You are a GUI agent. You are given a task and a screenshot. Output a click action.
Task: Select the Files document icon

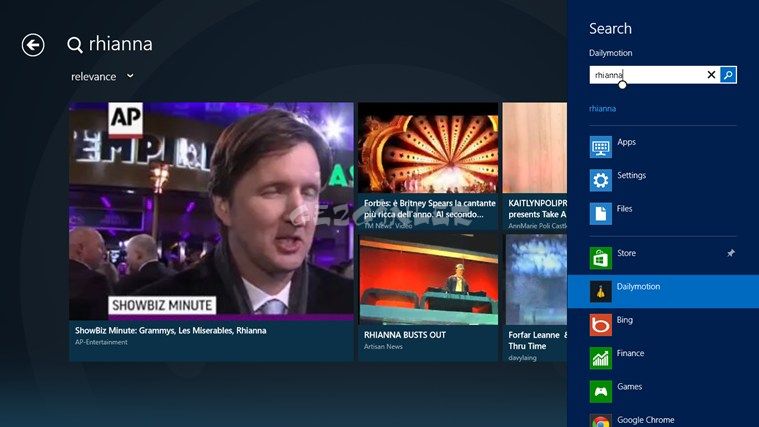pyautogui.click(x=600, y=214)
